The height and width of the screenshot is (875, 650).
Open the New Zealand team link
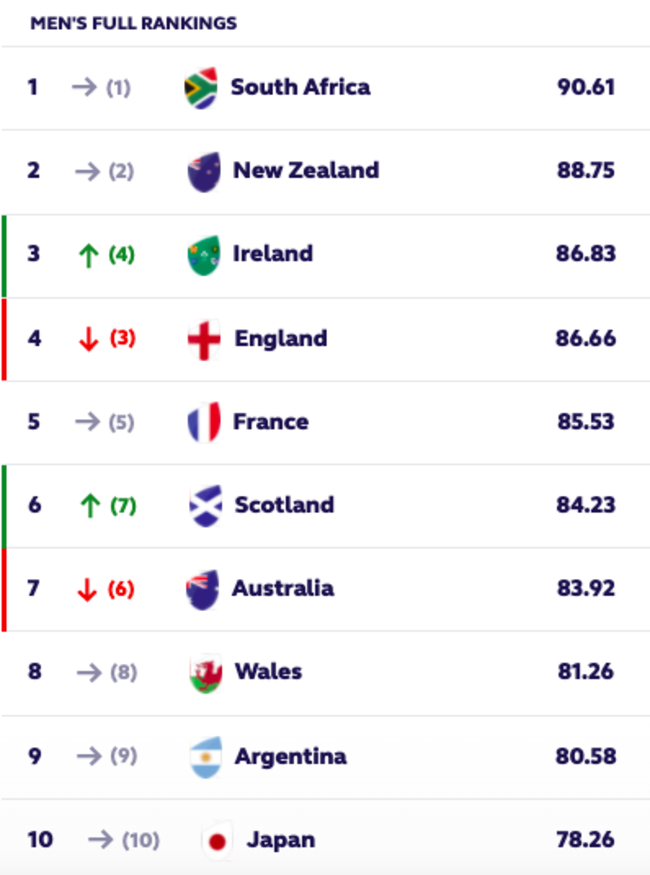305,170
